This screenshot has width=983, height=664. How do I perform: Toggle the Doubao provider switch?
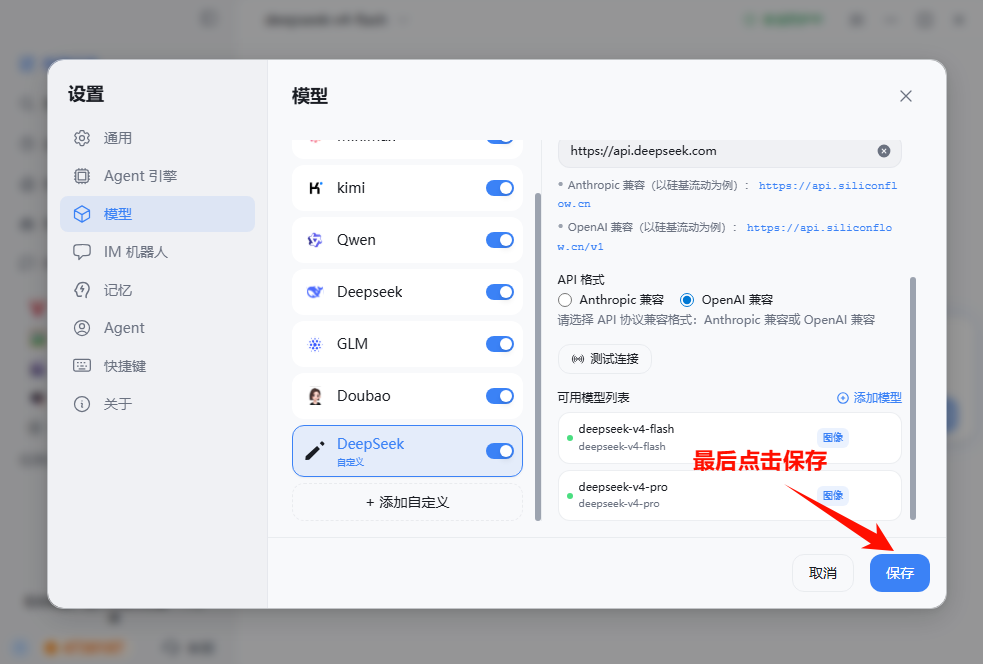[500, 396]
